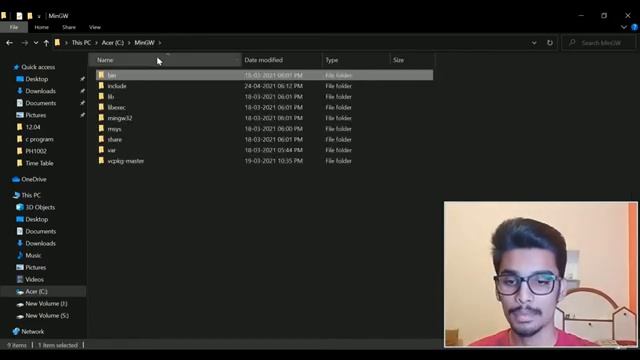Switch to the View ribbon tab
Screen dimensions: 640x360
(x=95, y=27)
